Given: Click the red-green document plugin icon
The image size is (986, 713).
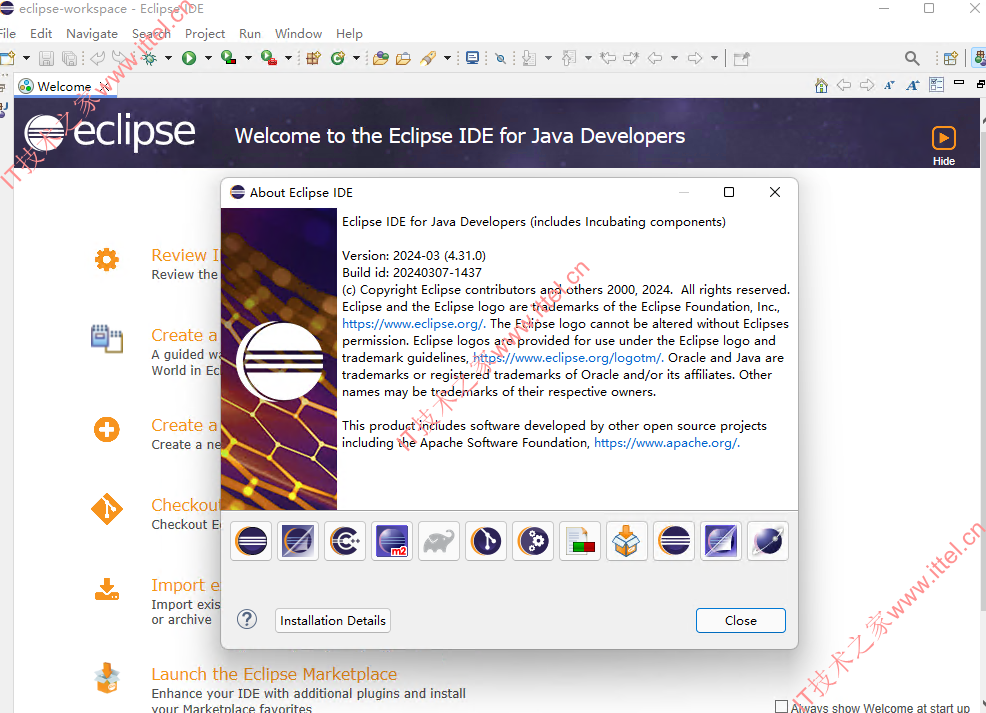Looking at the screenshot, I should [580, 541].
